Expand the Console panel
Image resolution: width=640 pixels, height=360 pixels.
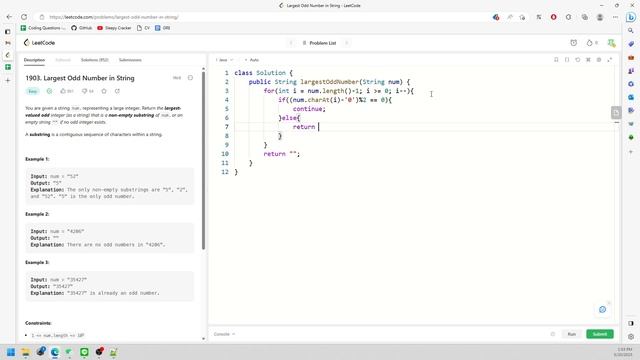224,334
